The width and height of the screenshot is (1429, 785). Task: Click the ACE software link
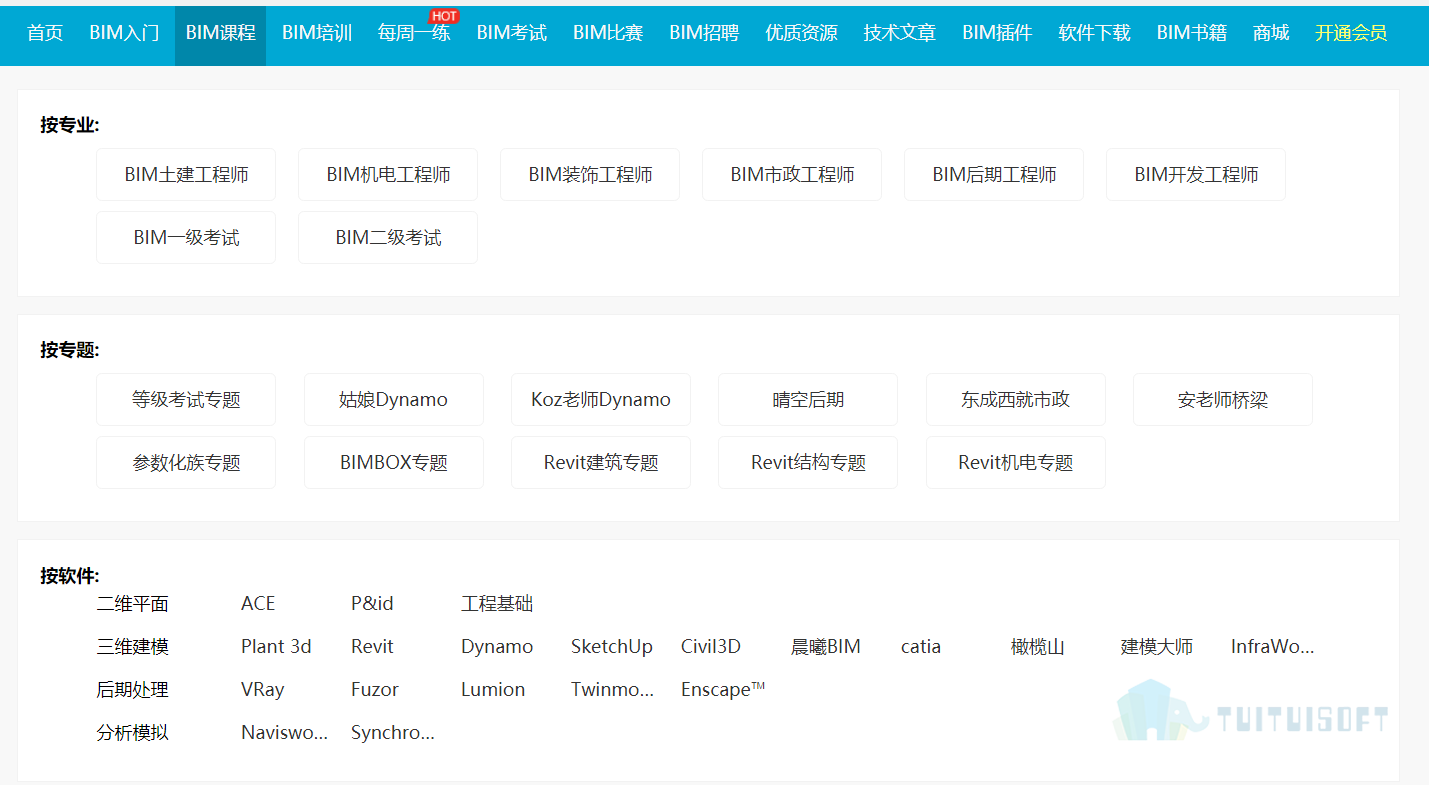[x=258, y=604]
